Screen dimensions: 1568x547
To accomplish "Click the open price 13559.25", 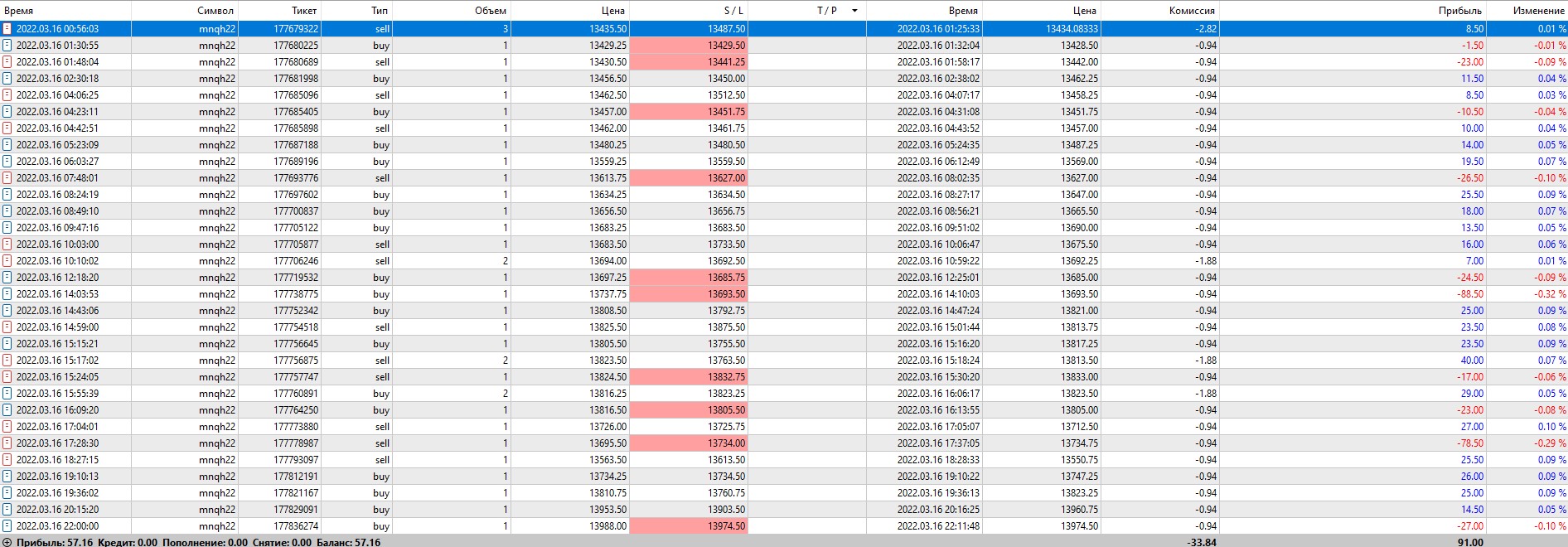I will (607, 162).
